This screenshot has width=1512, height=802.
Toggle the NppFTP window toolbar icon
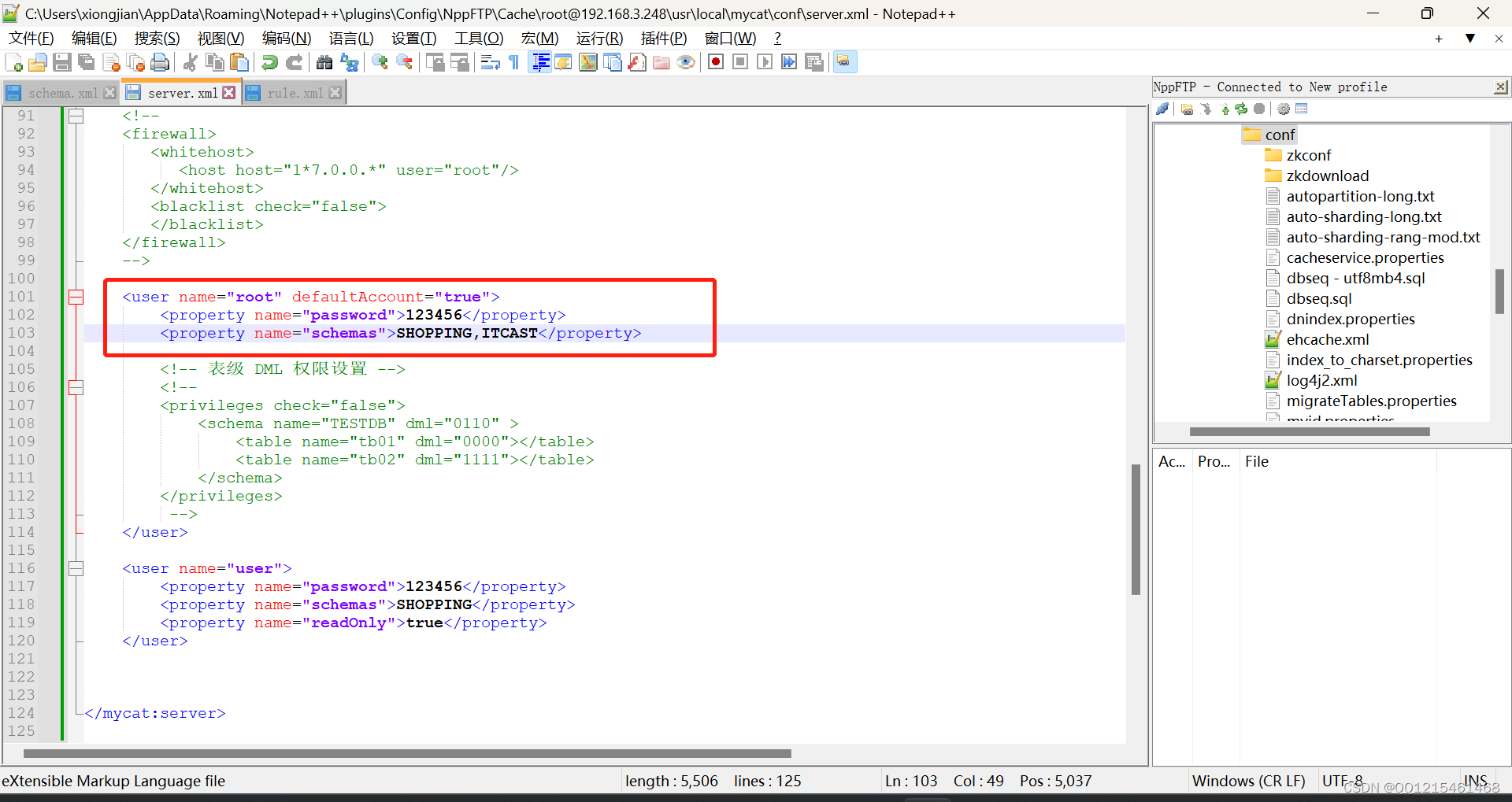pos(844,61)
